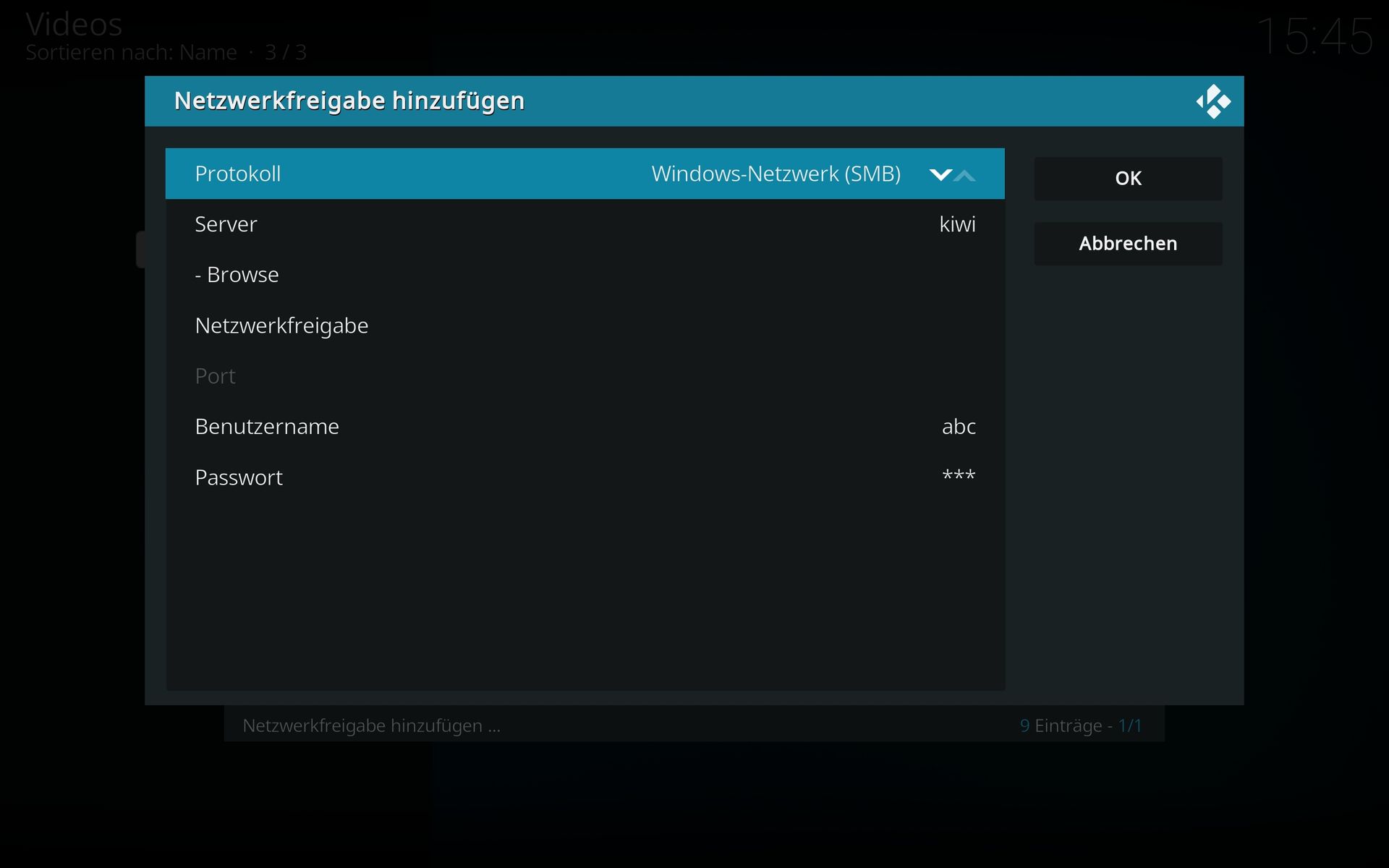The width and height of the screenshot is (1389, 868).
Task: Edit the Passwort field
Action: coord(585,477)
